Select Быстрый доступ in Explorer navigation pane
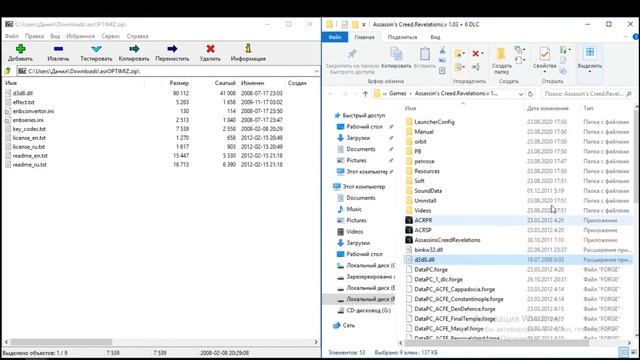 pyautogui.click(x=364, y=116)
